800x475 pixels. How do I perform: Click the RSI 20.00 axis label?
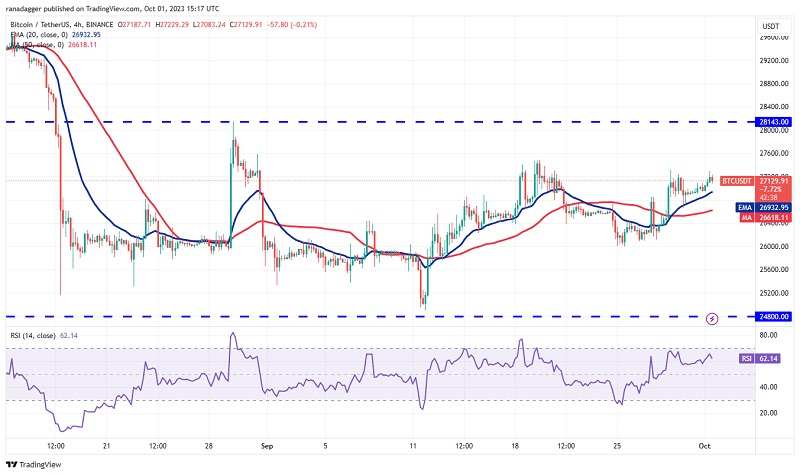point(768,413)
